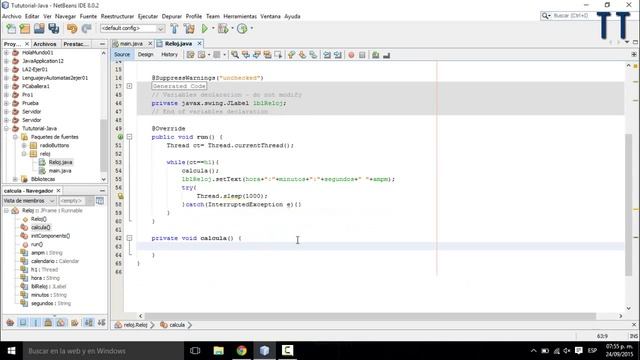The height and width of the screenshot is (360, 640).
Task: Expand the Bibliotecas node
Action: point(15,179)
